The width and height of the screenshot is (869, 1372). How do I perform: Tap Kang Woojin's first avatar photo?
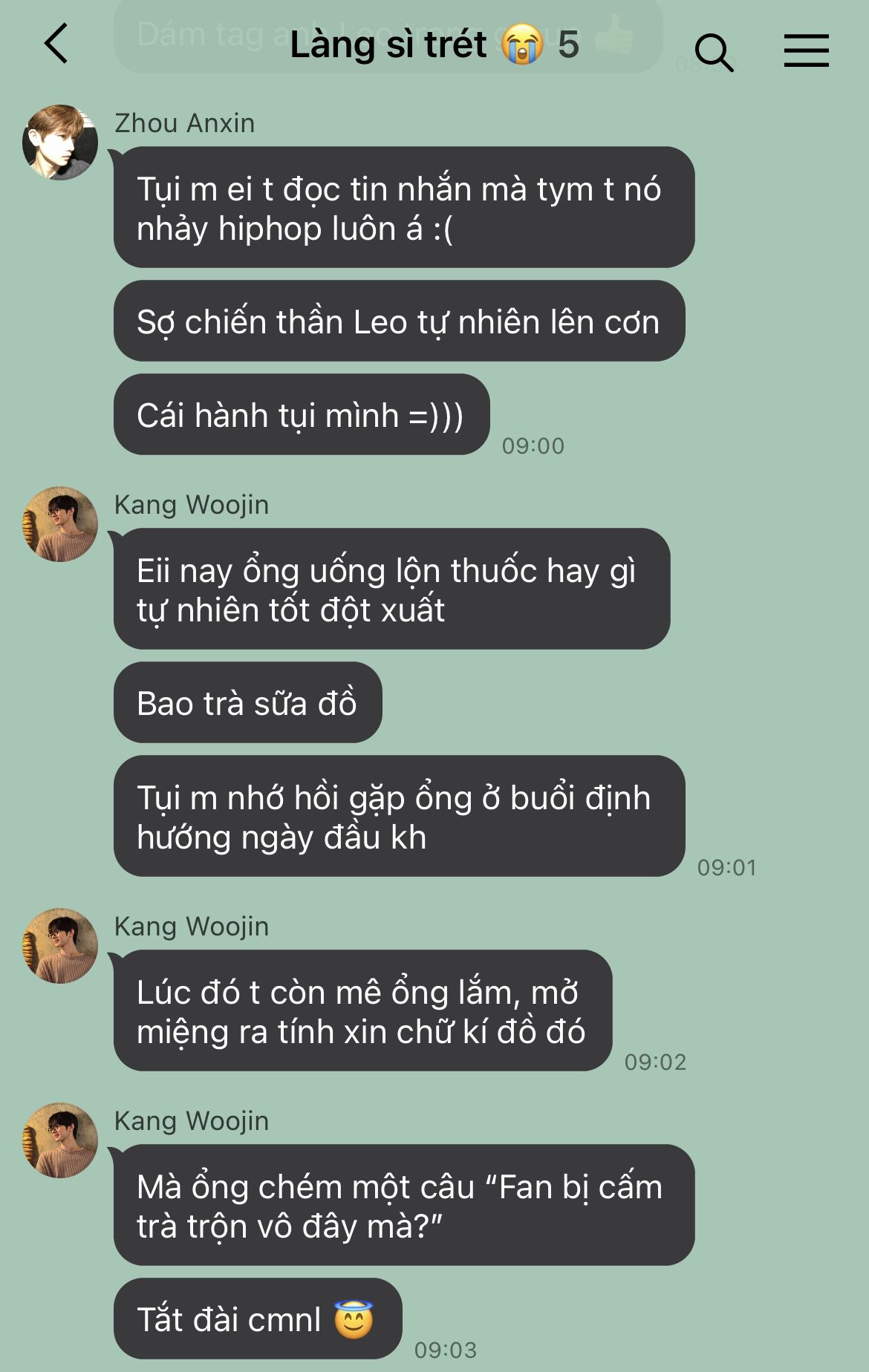pos(60,524)
